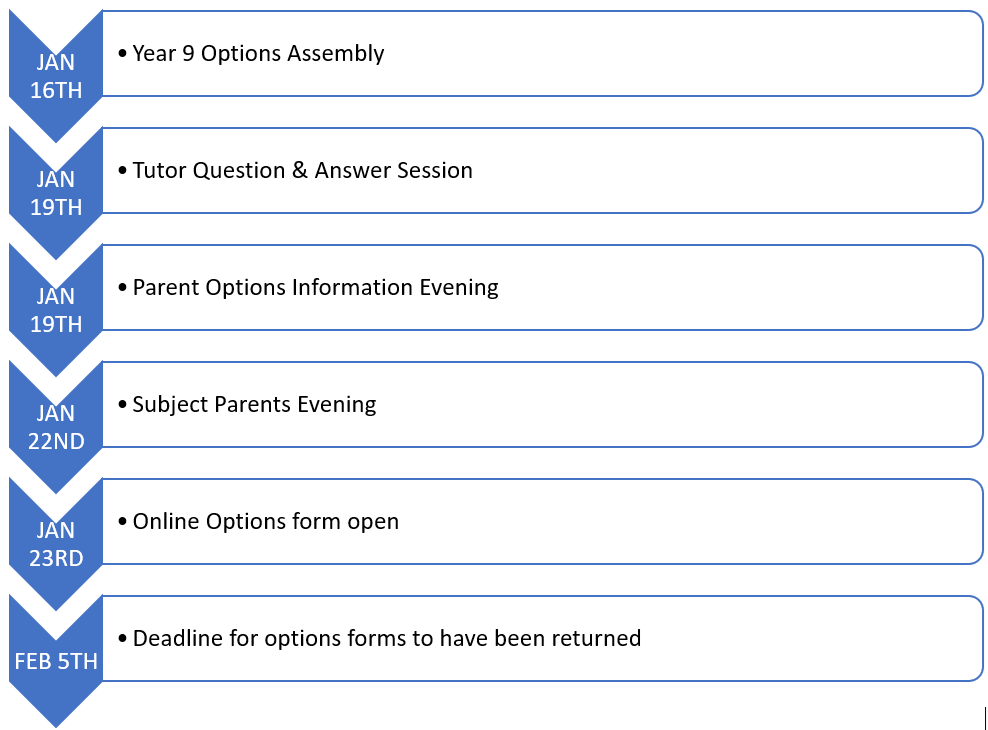Click the bullet before 'Deadline for options forms'
Image resolution: width=988 pixels, height=730 pixels.
coord(122,640)
